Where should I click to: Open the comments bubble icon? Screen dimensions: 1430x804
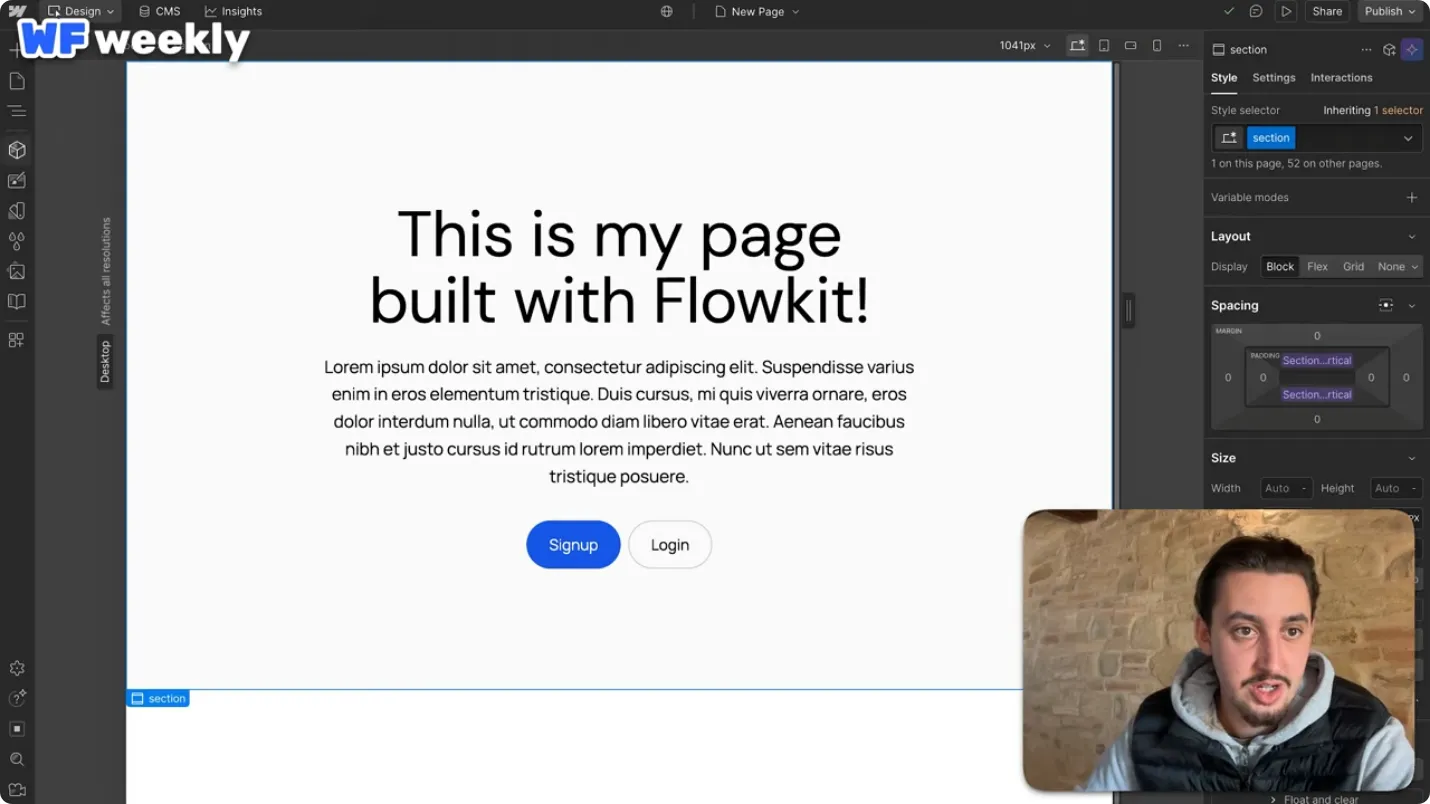pyautogui.click(x=1256, y=12)
